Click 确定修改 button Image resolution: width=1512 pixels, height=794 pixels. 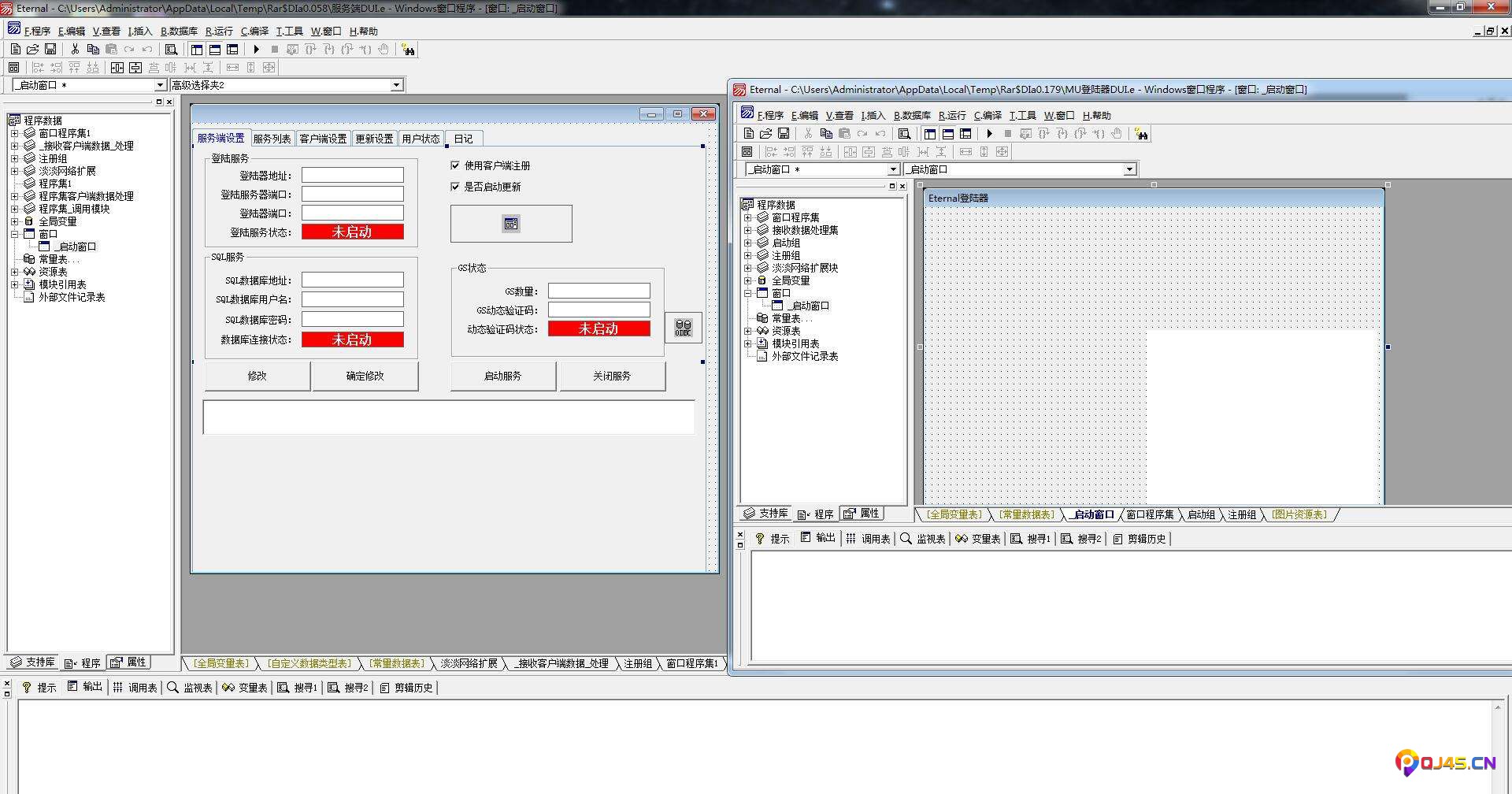(365, 376)
